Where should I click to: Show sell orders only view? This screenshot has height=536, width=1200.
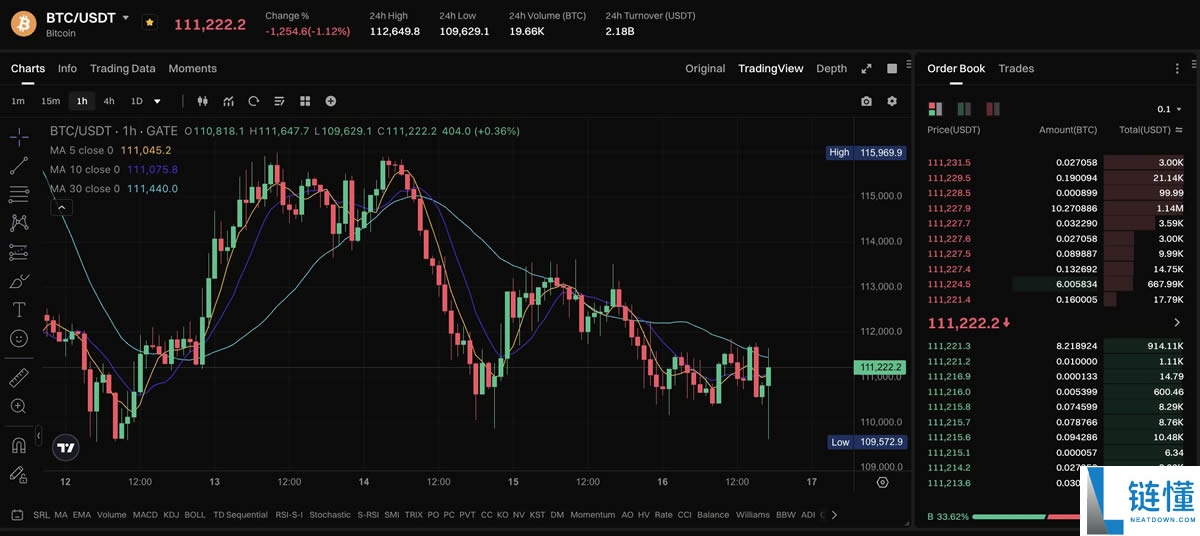993,109
